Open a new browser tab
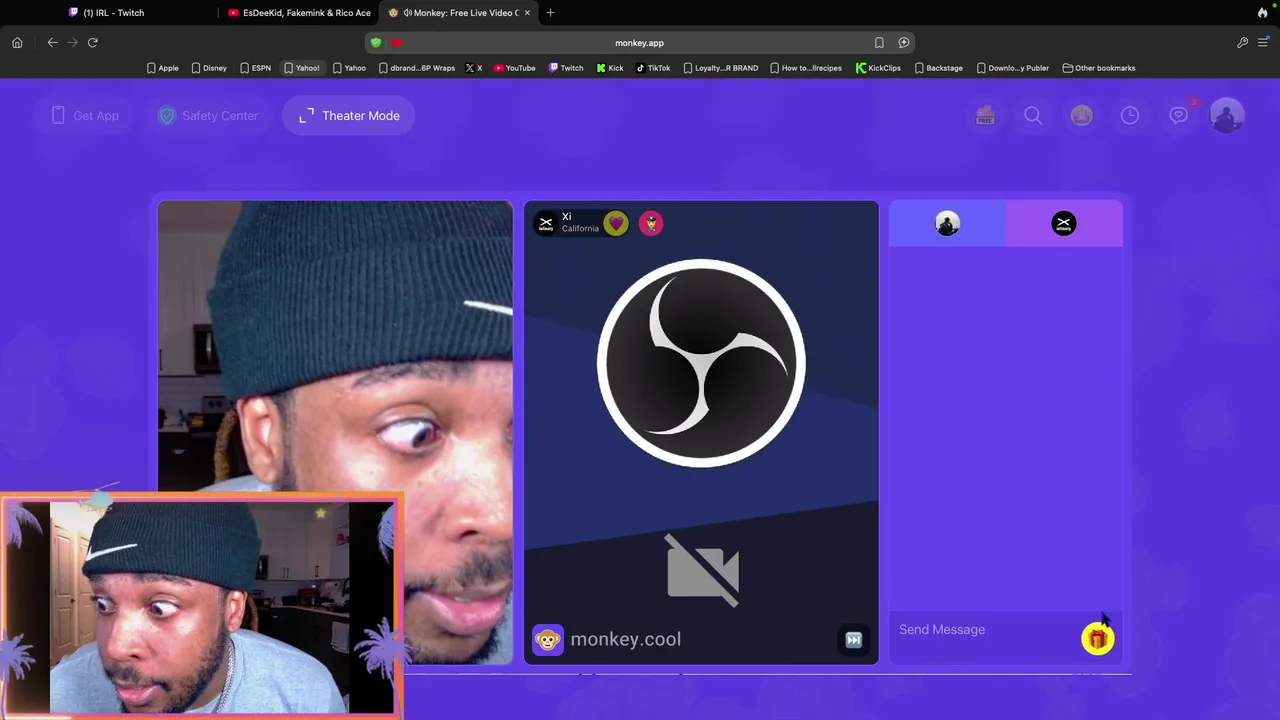 pos(550,13)
